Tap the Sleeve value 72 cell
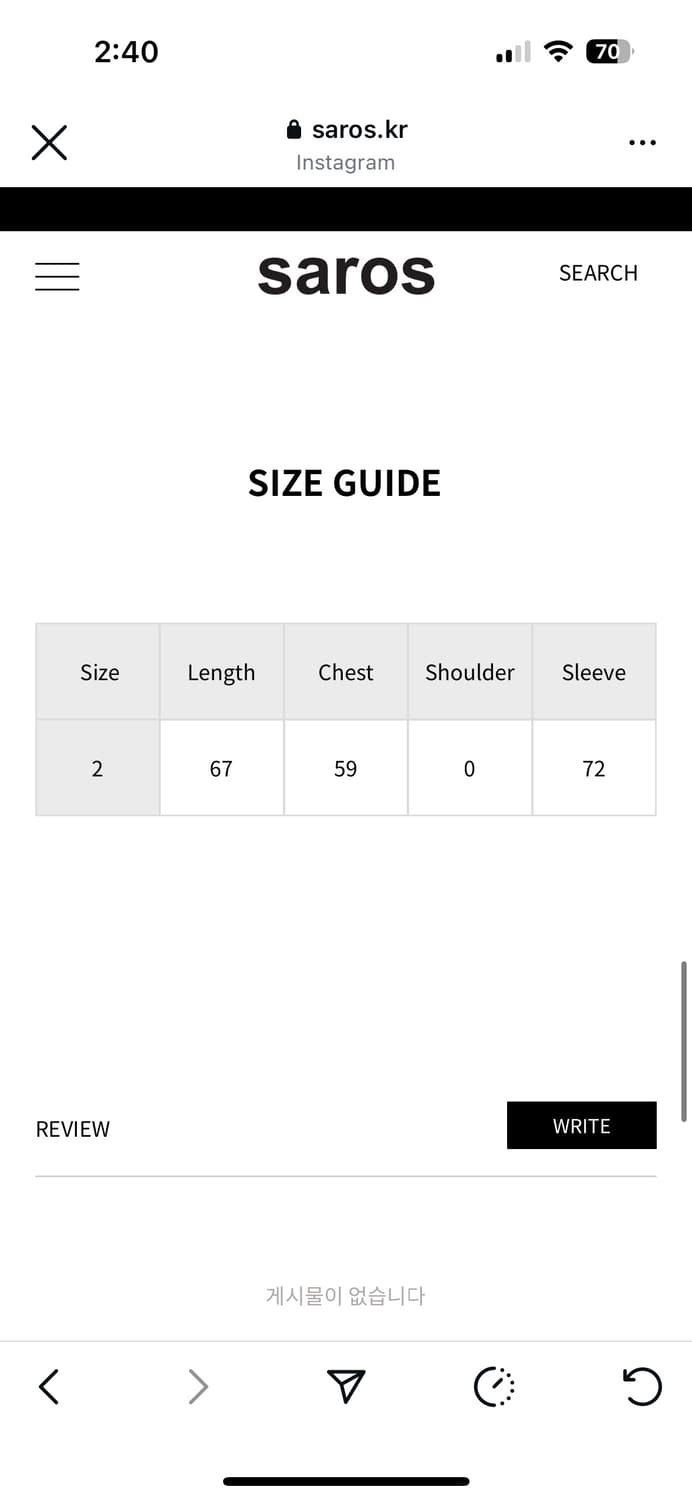Viewport: 692px width, 1500px height. tap(594, 768)
